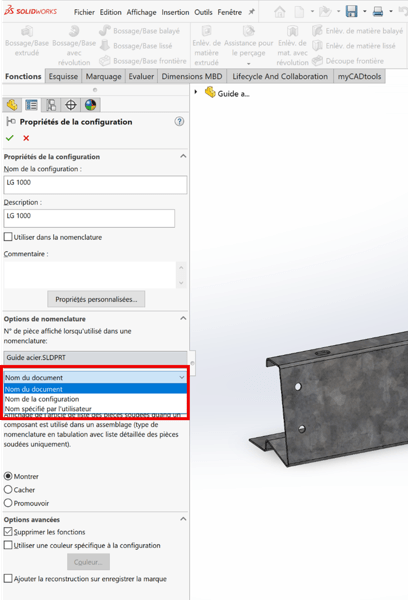Cancel configuration properties with red X
The image size is (408, 600).
tap(26, 138)
